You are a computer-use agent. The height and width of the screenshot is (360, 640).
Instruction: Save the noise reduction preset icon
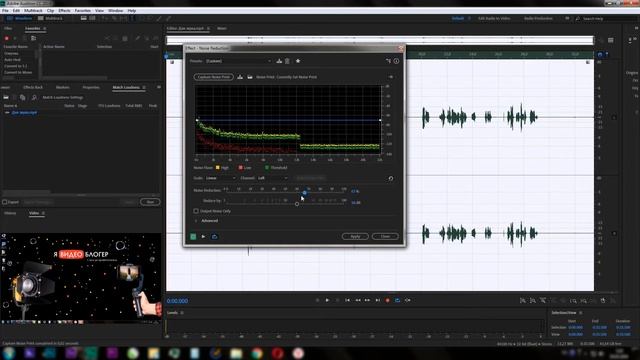pos(279,61)
